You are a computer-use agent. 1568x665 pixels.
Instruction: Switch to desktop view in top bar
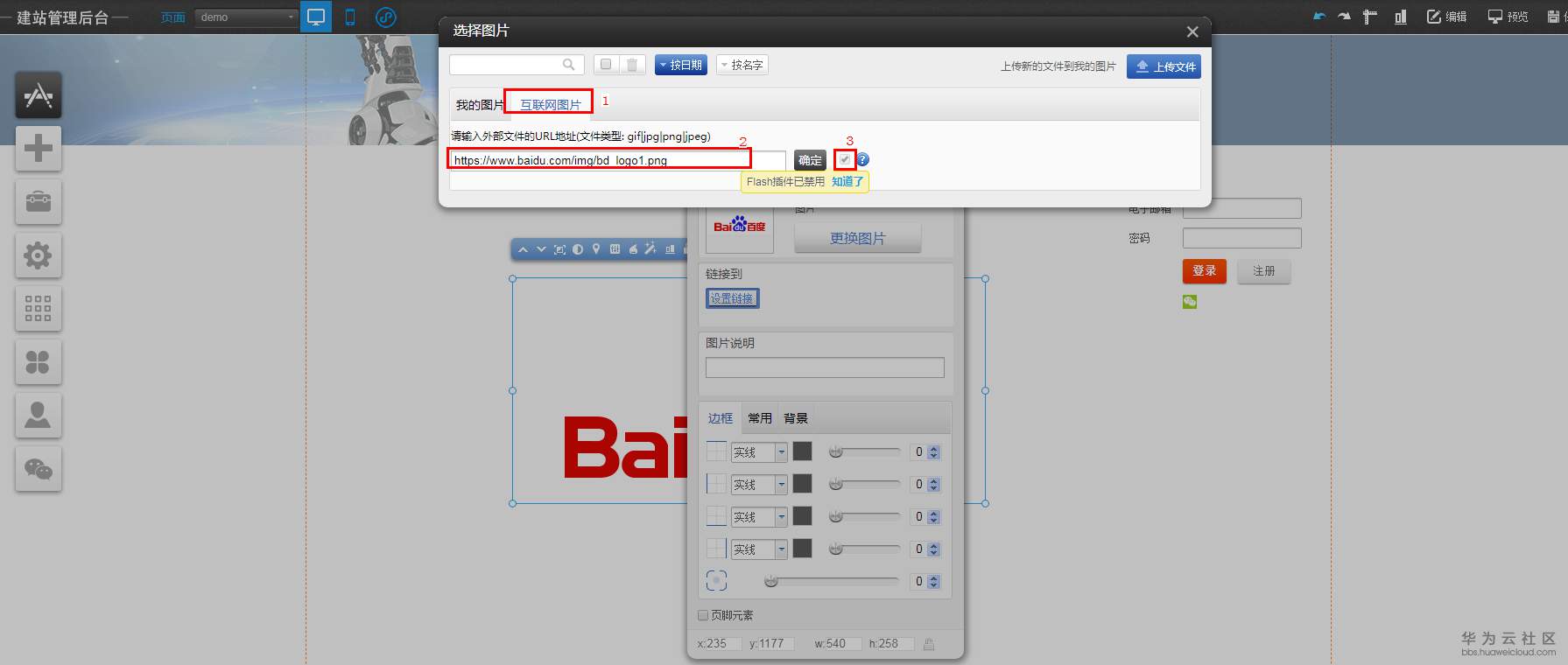316,17
